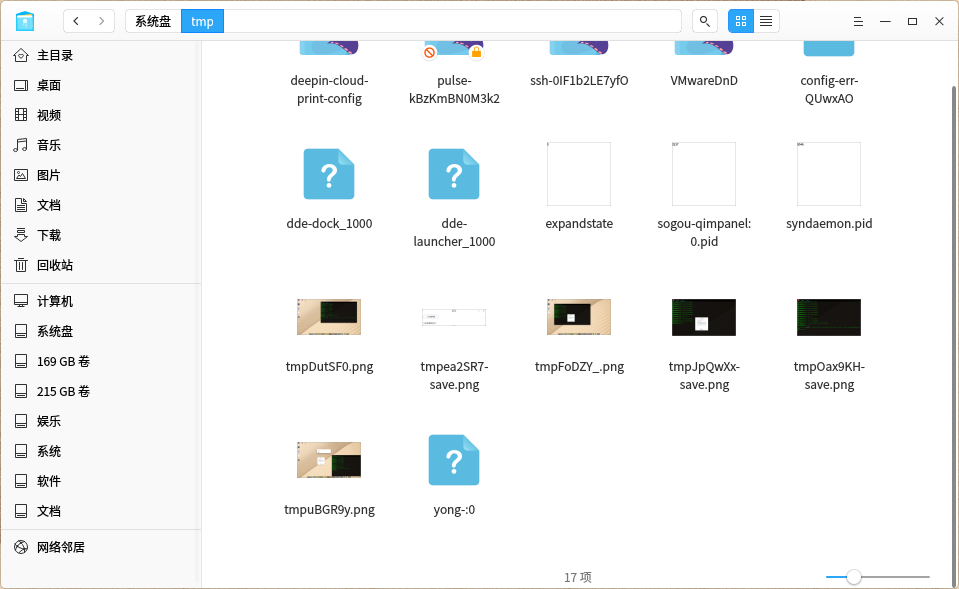Image resolution: width=959 pixels, height=589 pixels.
Task: Select the tmpFoDZY_.png thumbnail
Action: tap(579, 317)
